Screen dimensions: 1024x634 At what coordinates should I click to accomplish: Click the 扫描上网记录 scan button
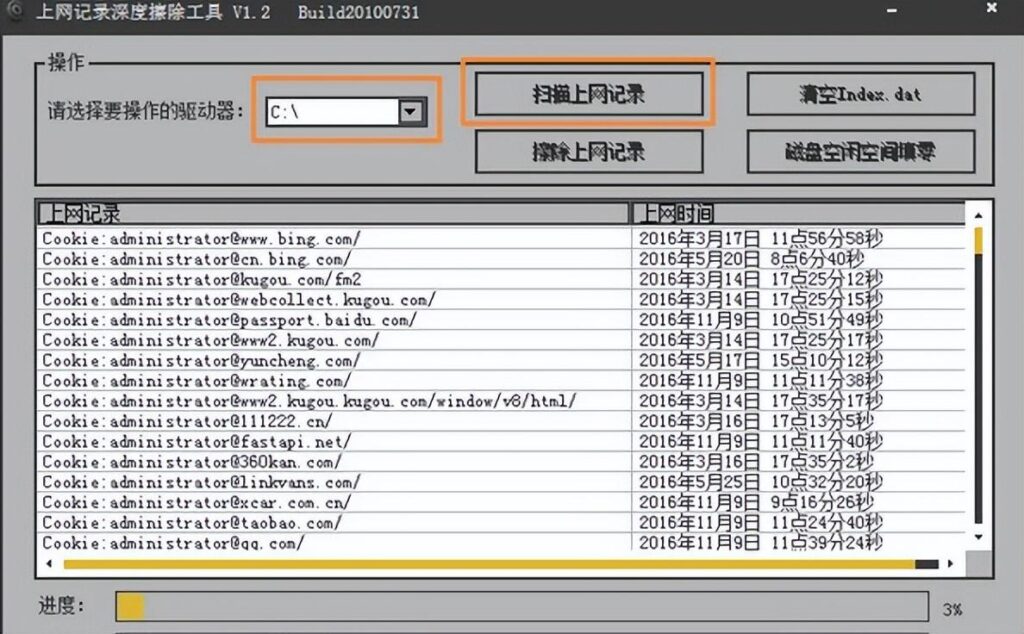[587, 94]
